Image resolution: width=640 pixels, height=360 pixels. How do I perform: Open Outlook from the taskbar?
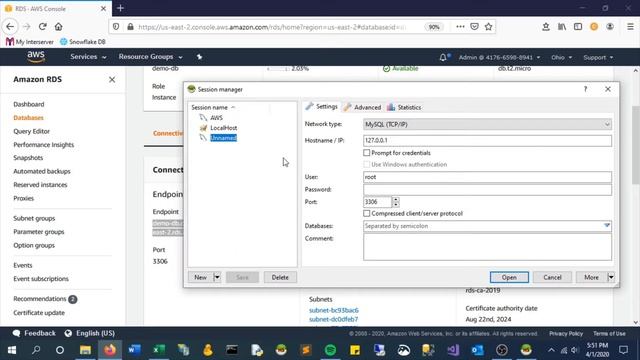click(x=477, y=350)
